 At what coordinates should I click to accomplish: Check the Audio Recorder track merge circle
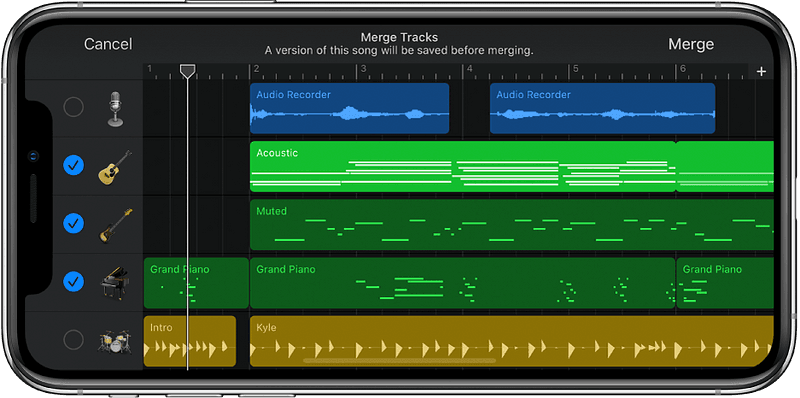tap(73, 107)
